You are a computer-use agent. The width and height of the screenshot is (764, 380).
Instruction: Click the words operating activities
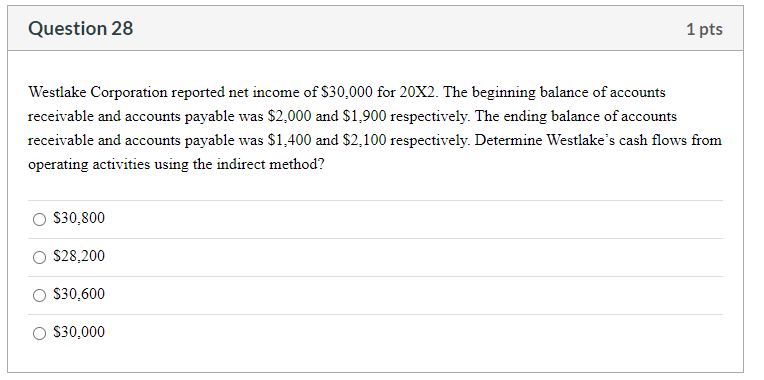point(89,165)
